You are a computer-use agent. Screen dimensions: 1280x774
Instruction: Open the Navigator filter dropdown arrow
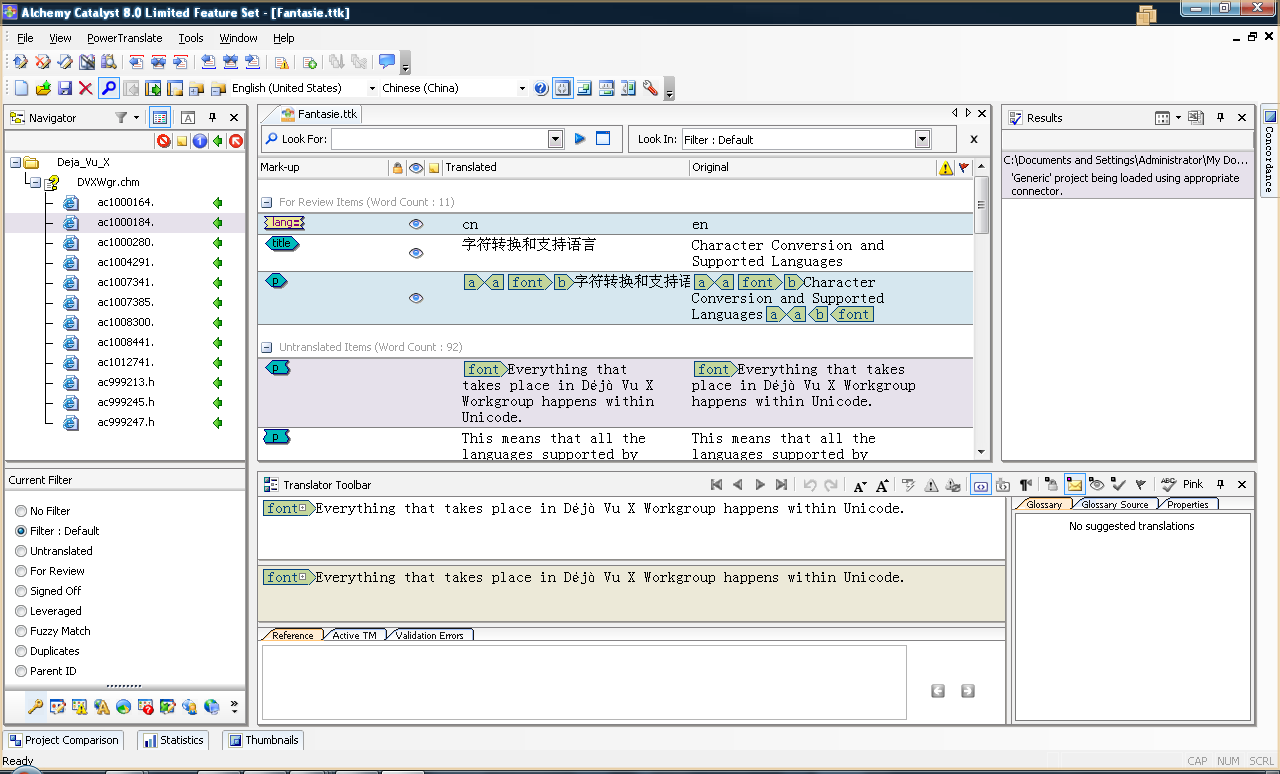pos(136,118)
